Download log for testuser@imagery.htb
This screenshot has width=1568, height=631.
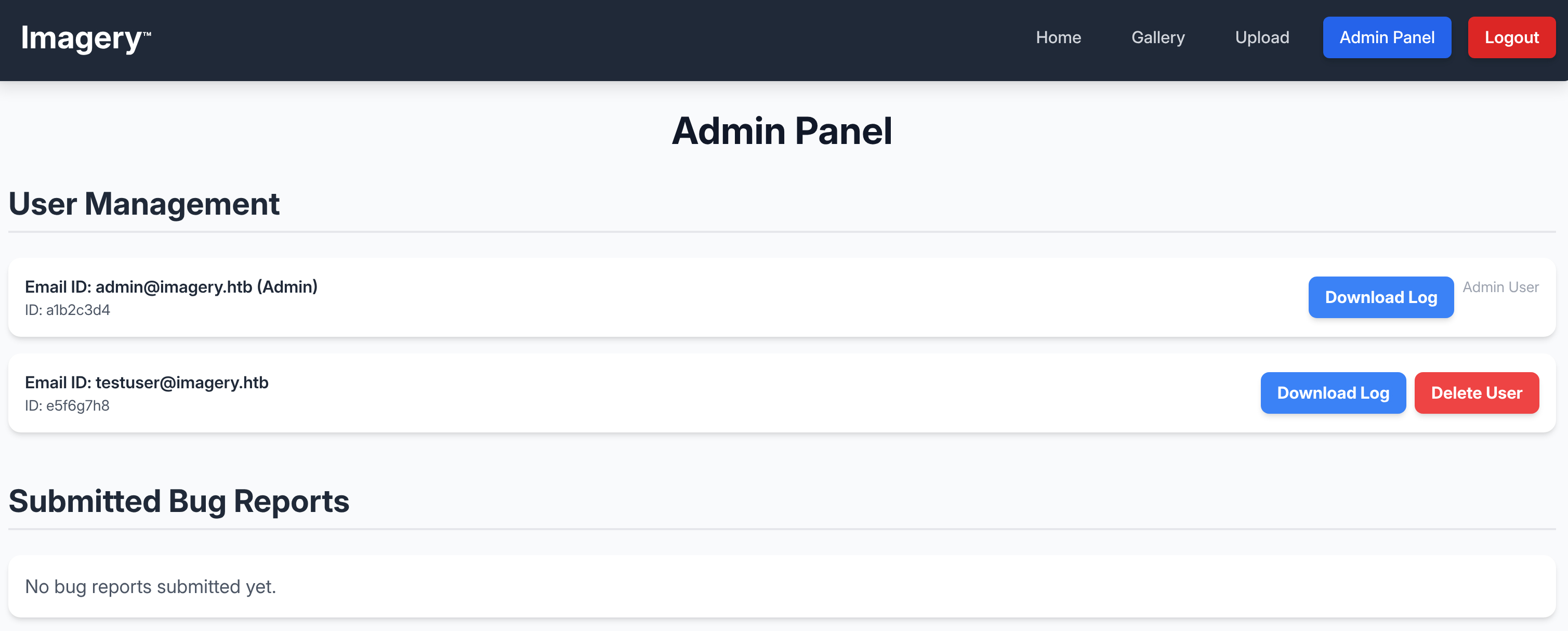coord(1333,393)
